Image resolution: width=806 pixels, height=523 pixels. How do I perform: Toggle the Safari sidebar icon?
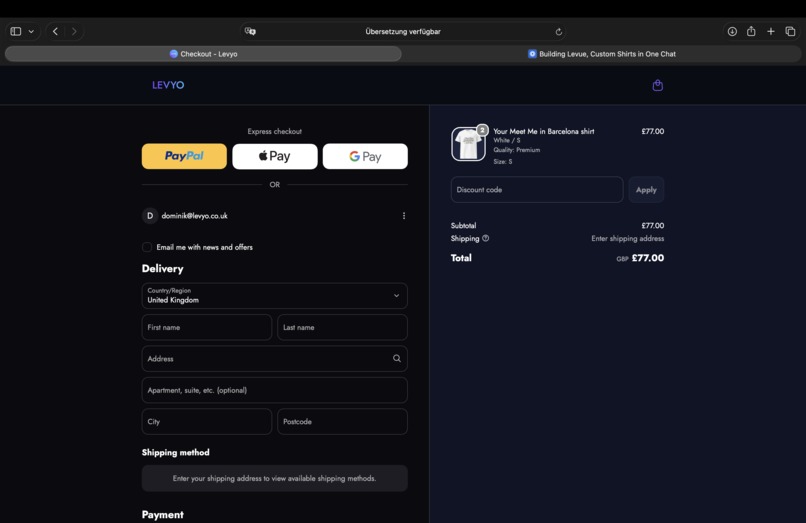(x=16, y=31)
